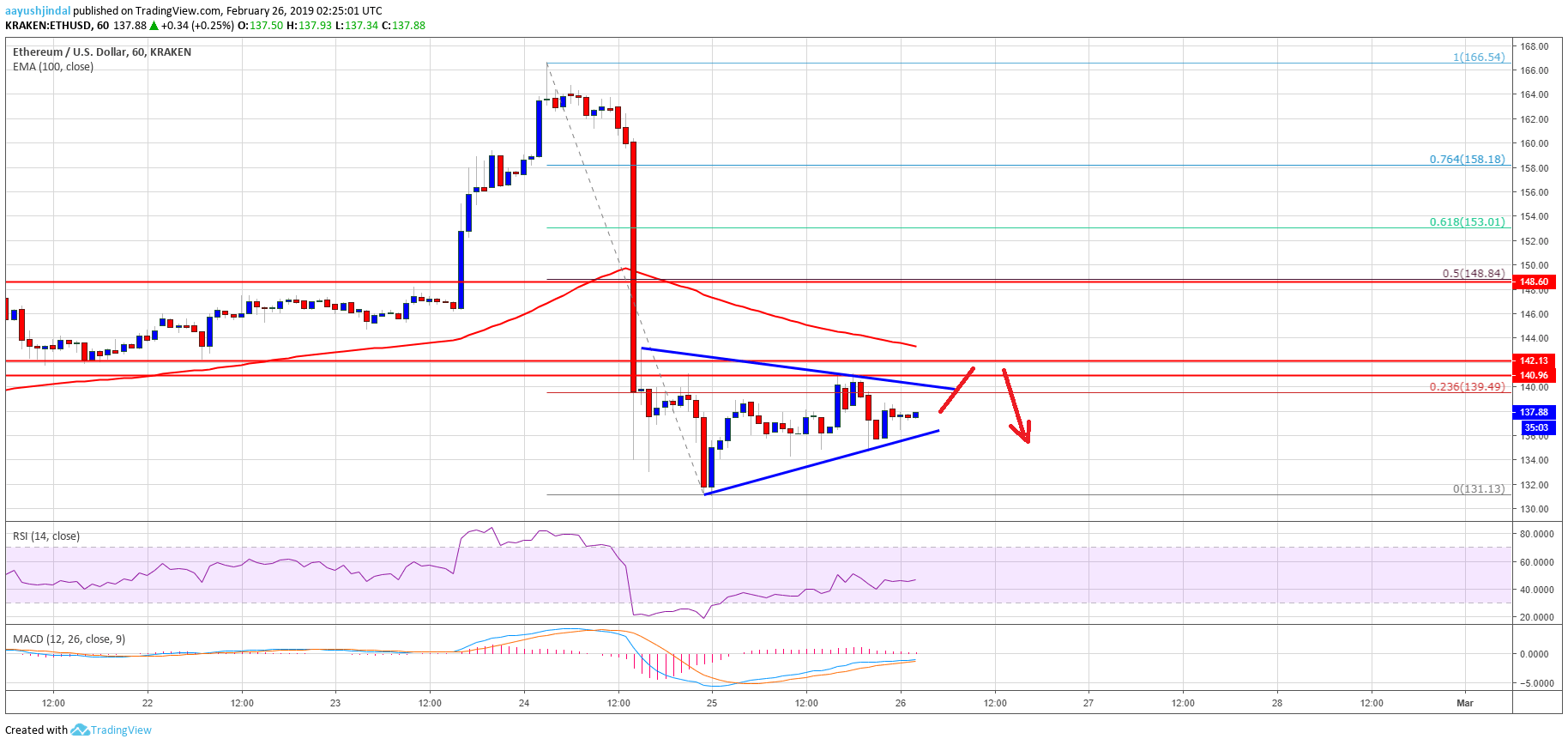Click the 0(131.13) Fibonacci label
Screen dimensions: 1568x745
[x=1479, y=489]
